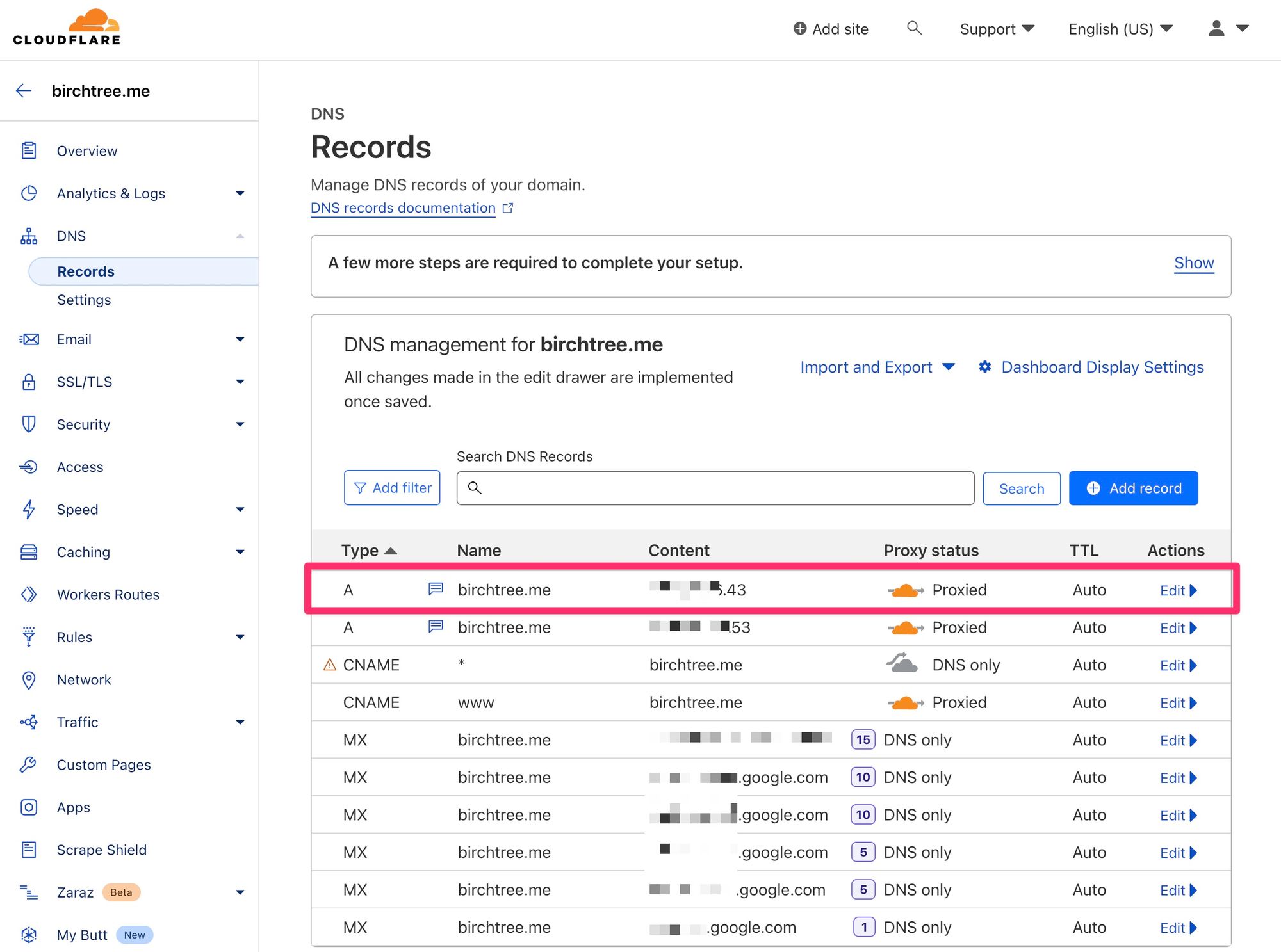This screenshot has width=1281, height=952.
Task: Open Workers Routes in the sidebar
Action: click(108, 594)
